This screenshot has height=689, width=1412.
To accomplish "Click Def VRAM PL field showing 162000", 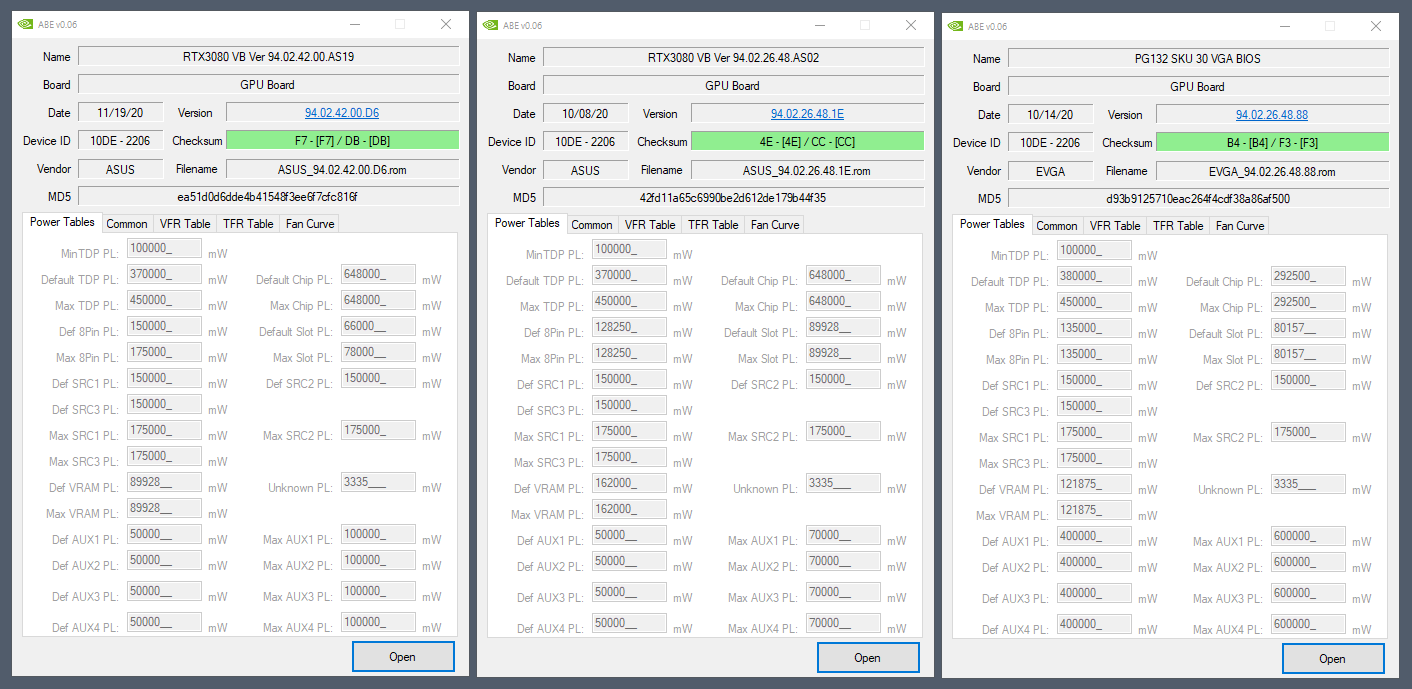I will point(629,483).
